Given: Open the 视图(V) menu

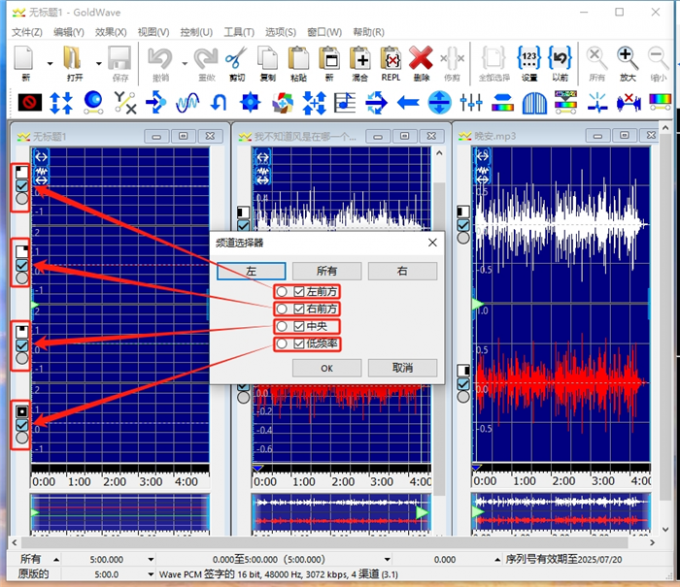Looking at the screenshot, I should coord(153,32).
